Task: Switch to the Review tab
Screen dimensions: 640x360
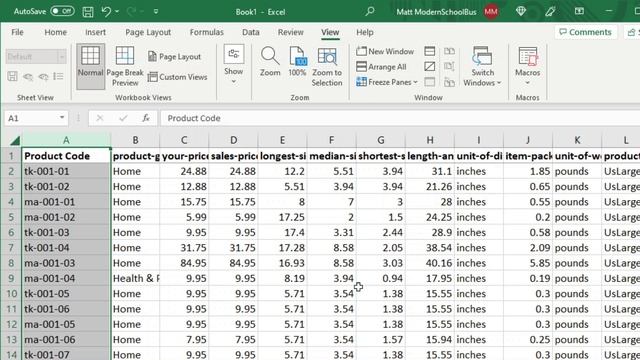Action: [291, 32]
